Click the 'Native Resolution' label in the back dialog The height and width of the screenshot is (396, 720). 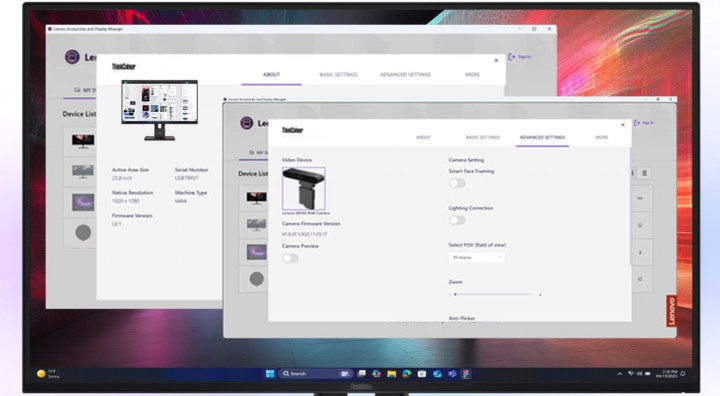132,192
